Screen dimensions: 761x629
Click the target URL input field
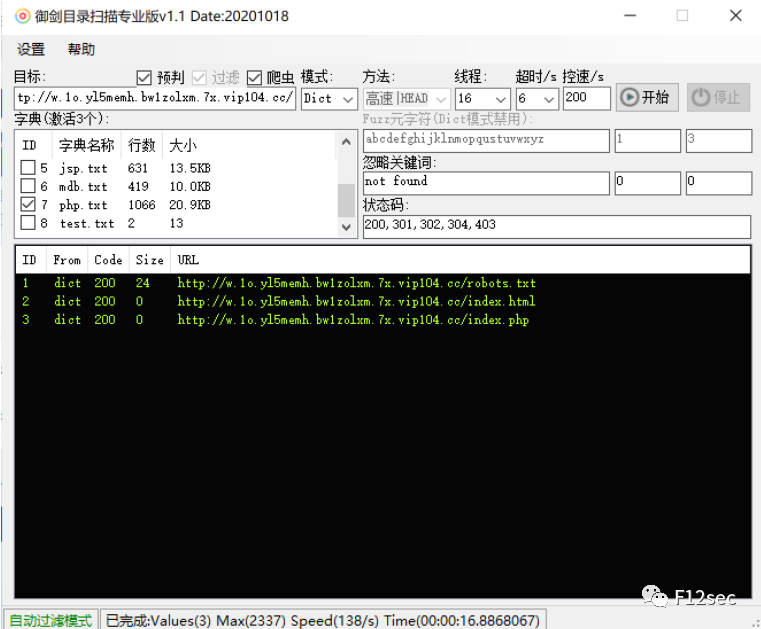(155, 99)
